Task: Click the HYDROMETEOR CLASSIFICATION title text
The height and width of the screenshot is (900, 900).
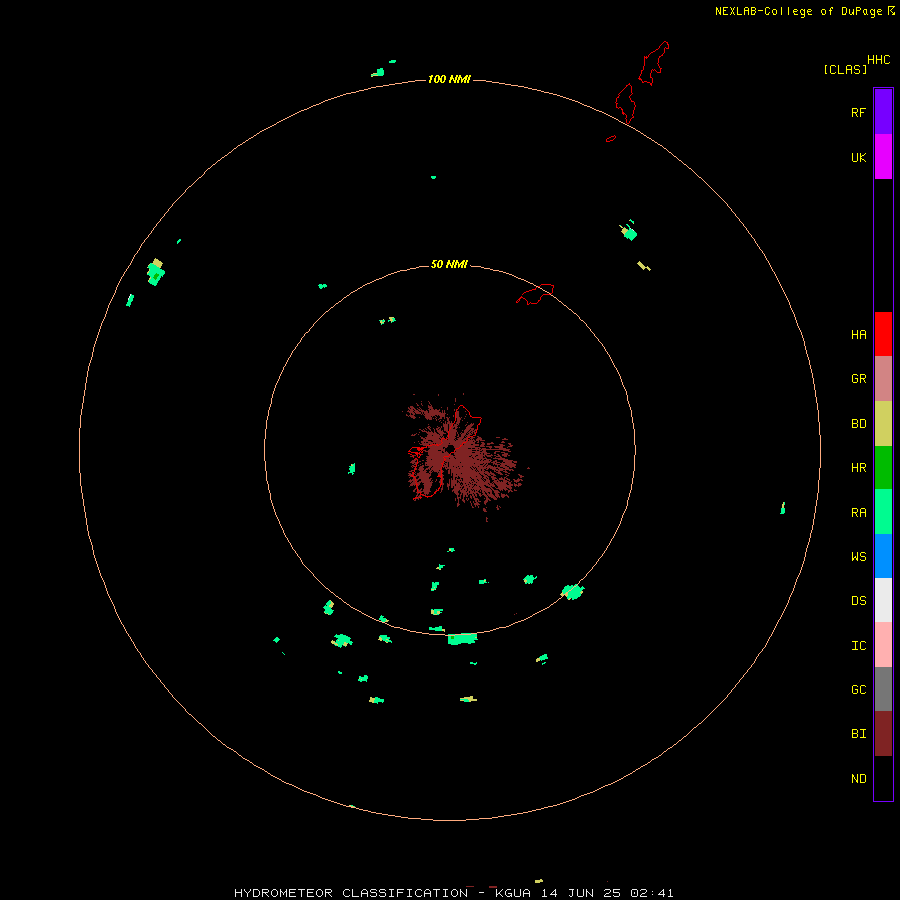Action: [351, 893]
